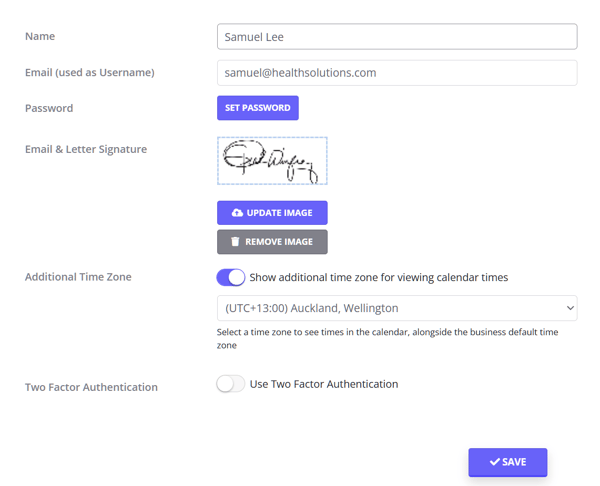Click the trash icon on Remove Image
The height and width of the screenshot is (486, 600).
[236, 242]
